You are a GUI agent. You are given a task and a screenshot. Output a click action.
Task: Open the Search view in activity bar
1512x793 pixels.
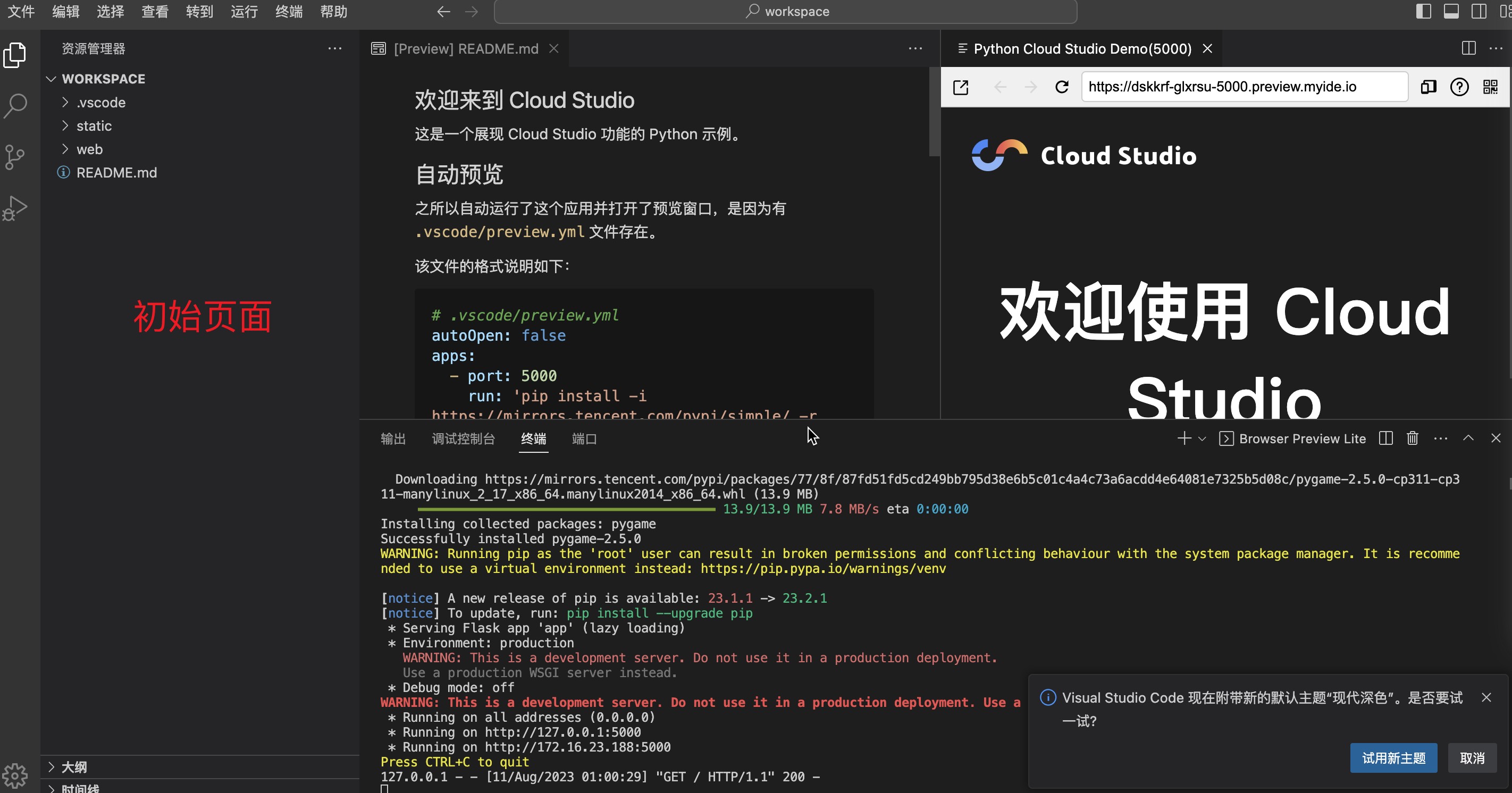click(15, 106)
